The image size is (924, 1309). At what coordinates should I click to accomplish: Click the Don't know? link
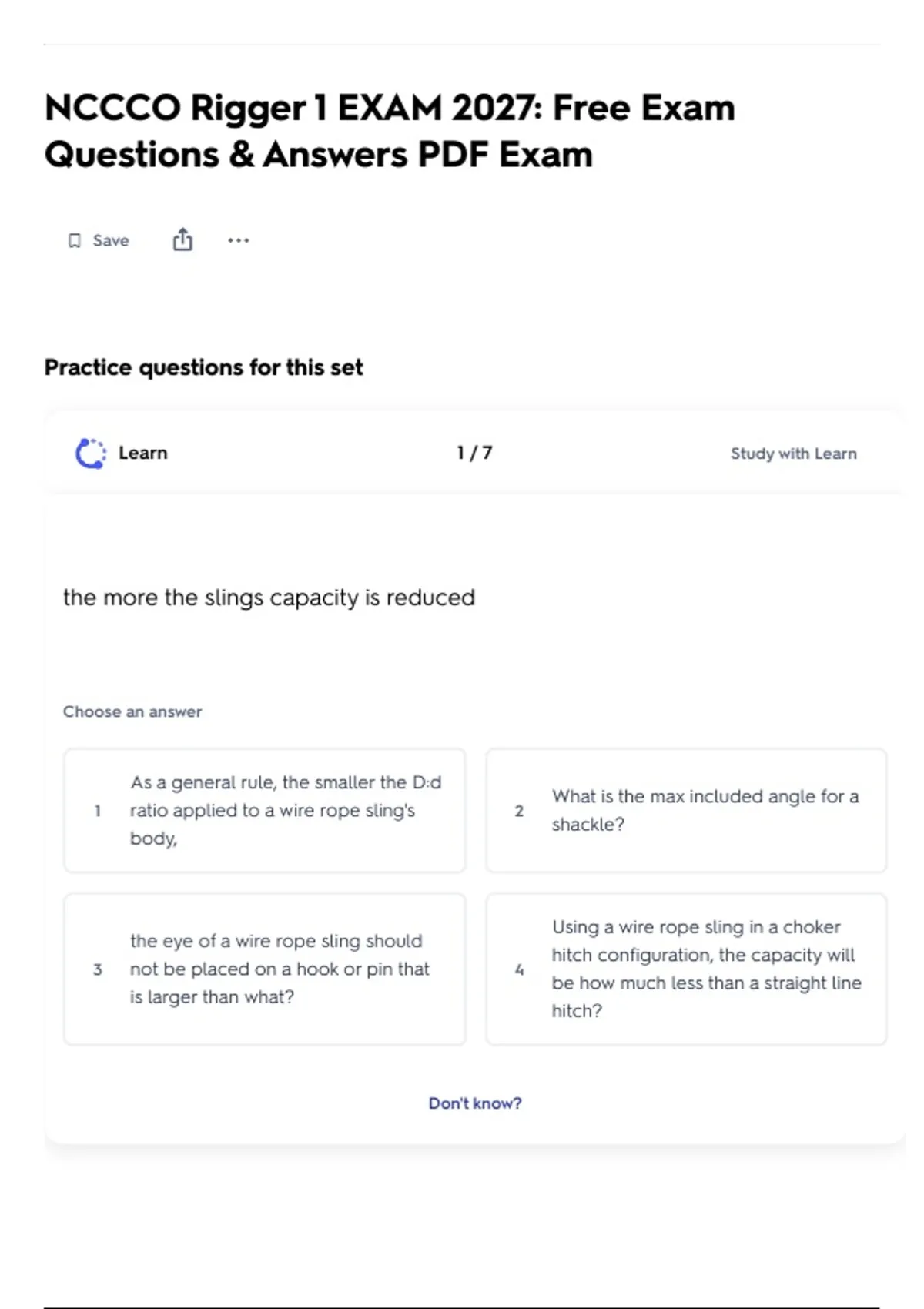(x=475, y=1103)
